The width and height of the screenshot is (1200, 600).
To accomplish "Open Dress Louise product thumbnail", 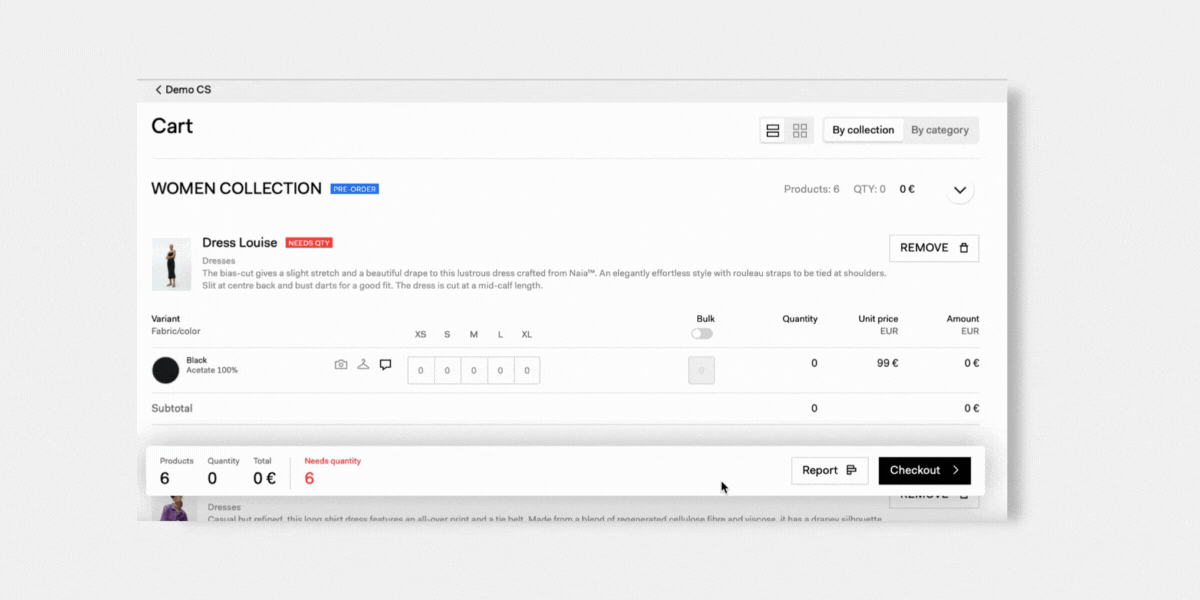I will tap(171, 264).
